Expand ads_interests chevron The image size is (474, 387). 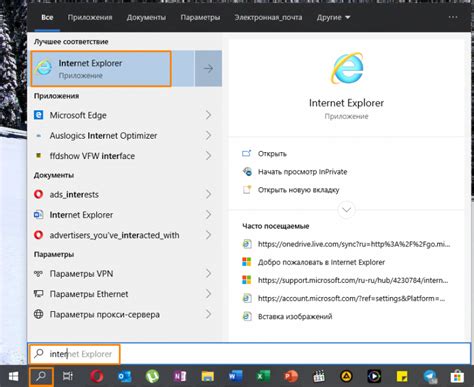pos(208,194)
